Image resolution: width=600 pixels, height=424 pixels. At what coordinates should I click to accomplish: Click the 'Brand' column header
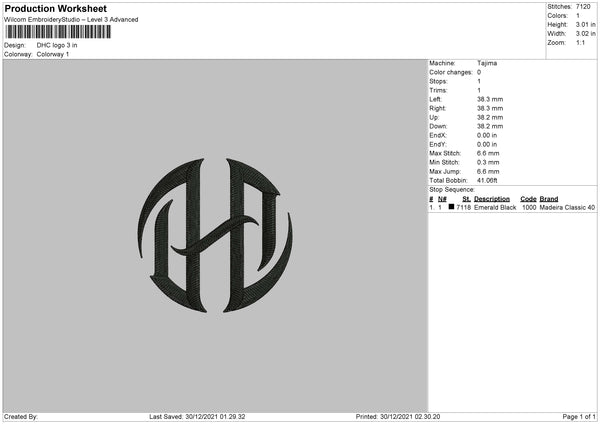(x=549, y=199)
